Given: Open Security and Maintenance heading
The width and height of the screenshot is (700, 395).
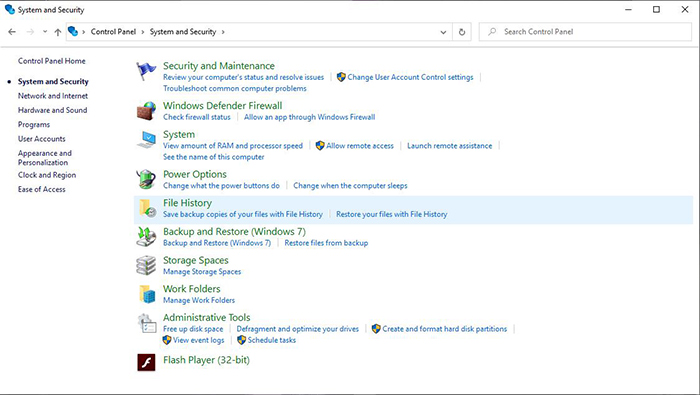Looking at the screenshot, I should 219,66.
